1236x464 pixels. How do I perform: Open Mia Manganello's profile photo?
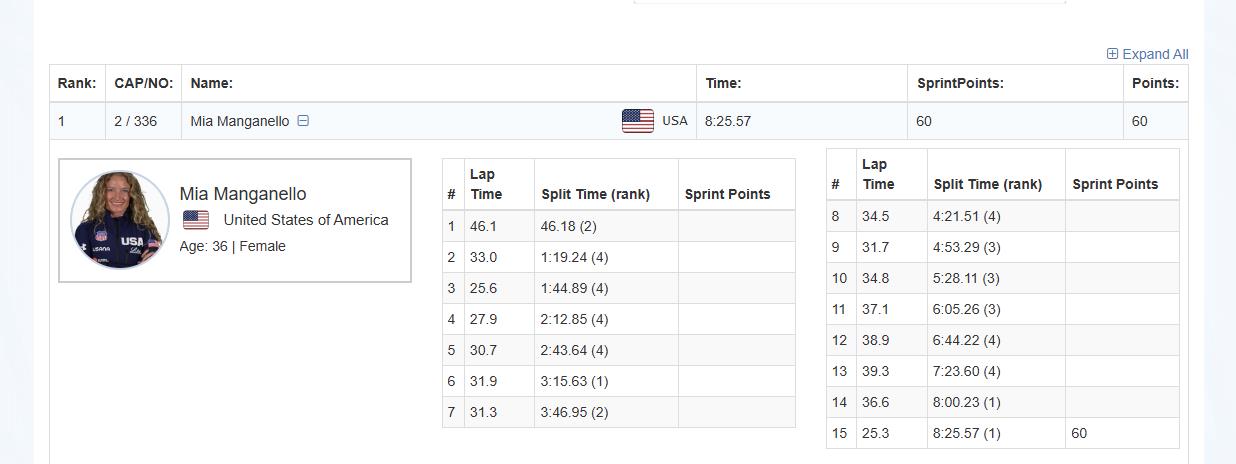tap(120, 220)
